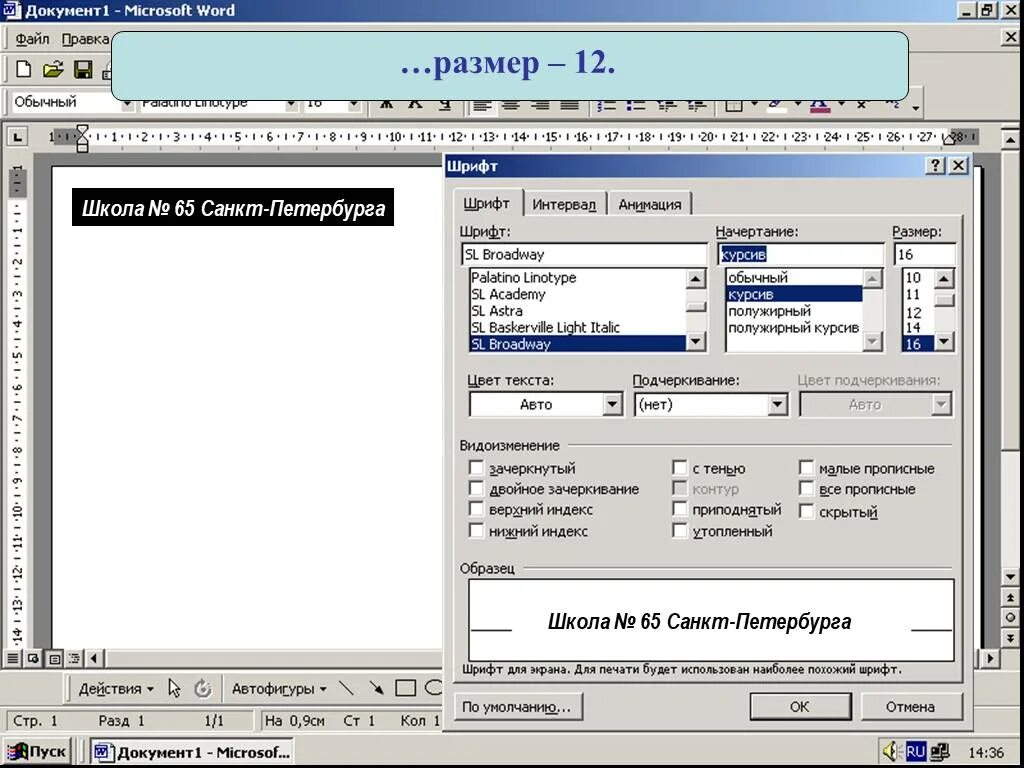Increase indent using the toolbar icon
This screenshot has width=1024, height=768.
pyautogui.click(x=697, y=104)
